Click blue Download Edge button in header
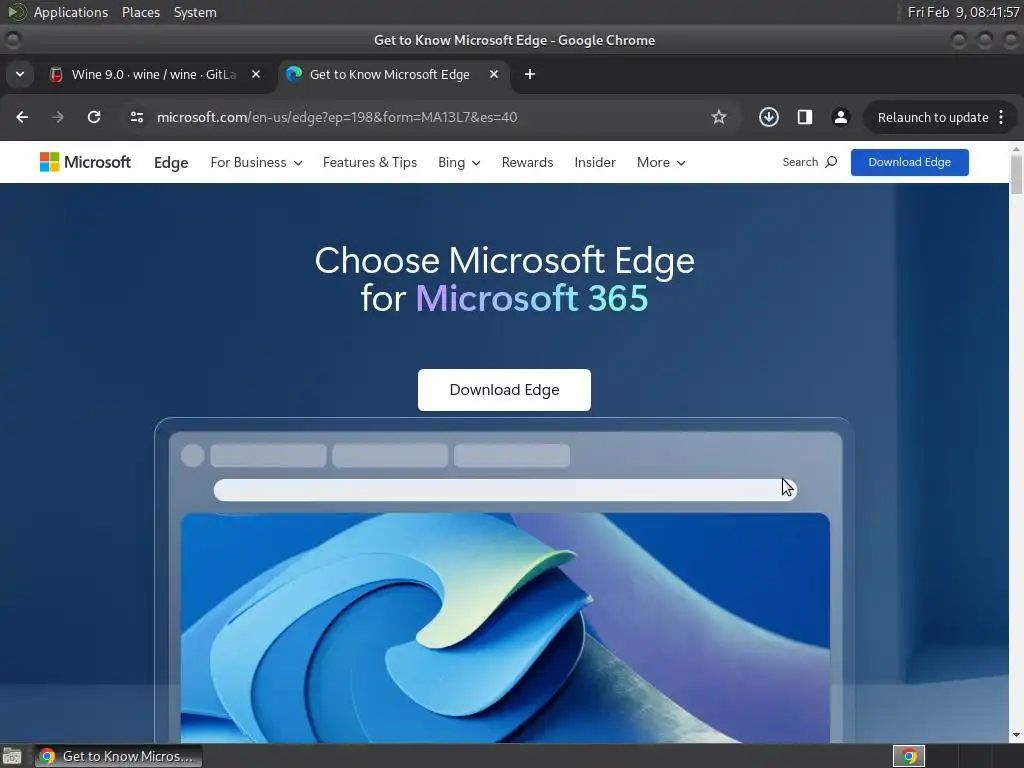 (x=909, y=162)
